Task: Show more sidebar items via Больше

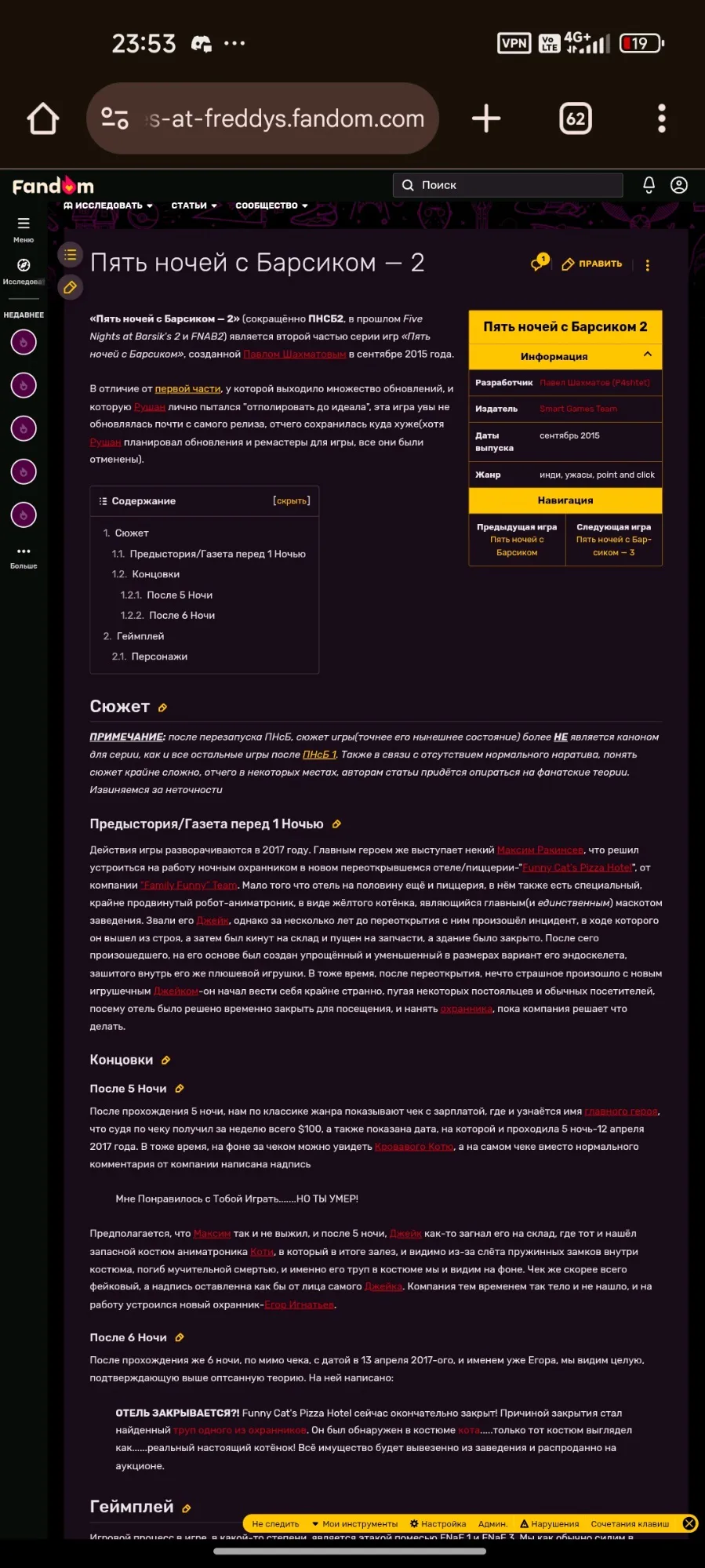Action: click(24, 557)
